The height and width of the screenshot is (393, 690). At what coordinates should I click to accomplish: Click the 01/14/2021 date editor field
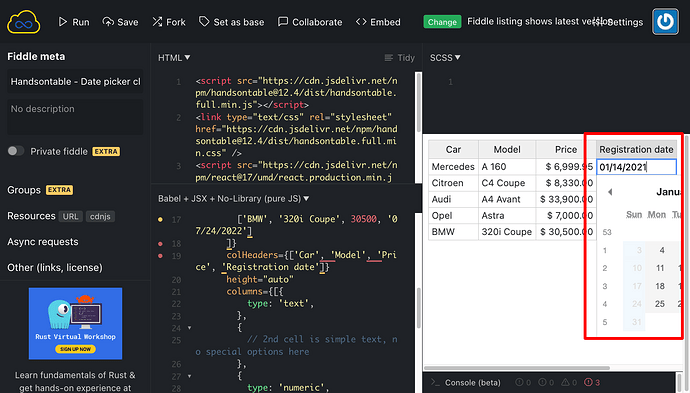point(636,167)
